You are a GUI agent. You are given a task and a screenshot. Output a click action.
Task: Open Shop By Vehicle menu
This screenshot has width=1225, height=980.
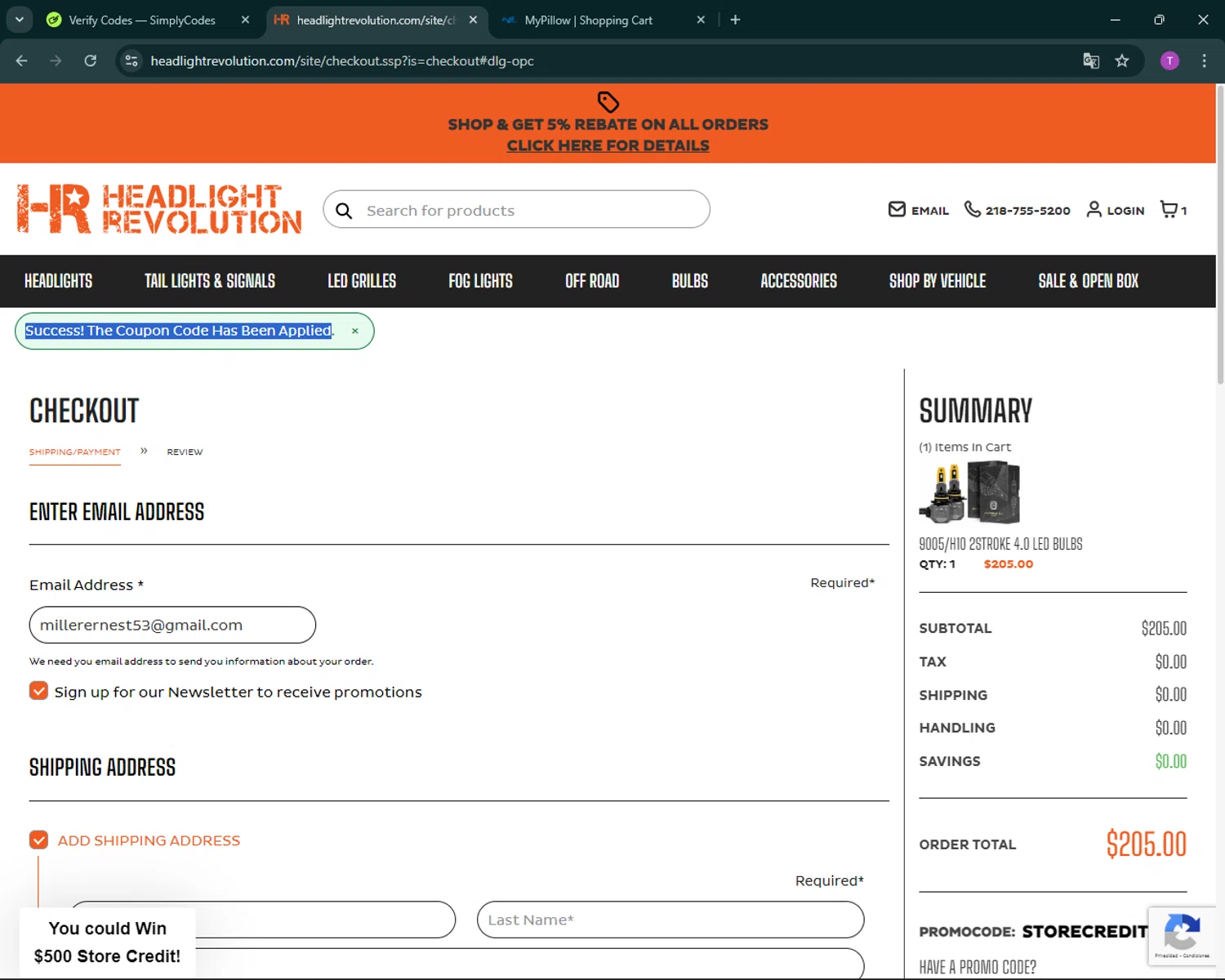point(938,281)
